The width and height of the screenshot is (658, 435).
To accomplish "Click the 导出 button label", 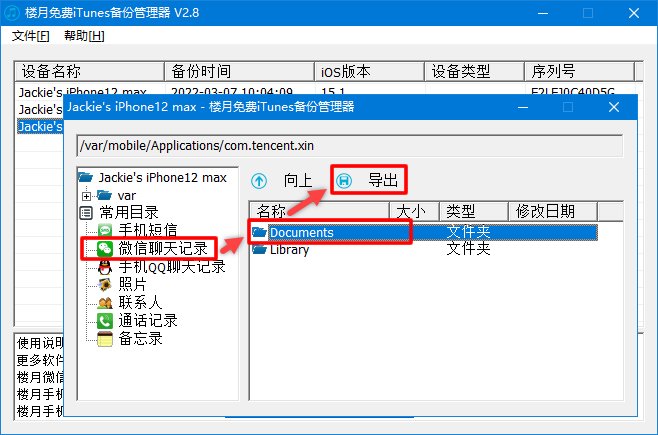I will pyautogui.click(x=383, y=180).
